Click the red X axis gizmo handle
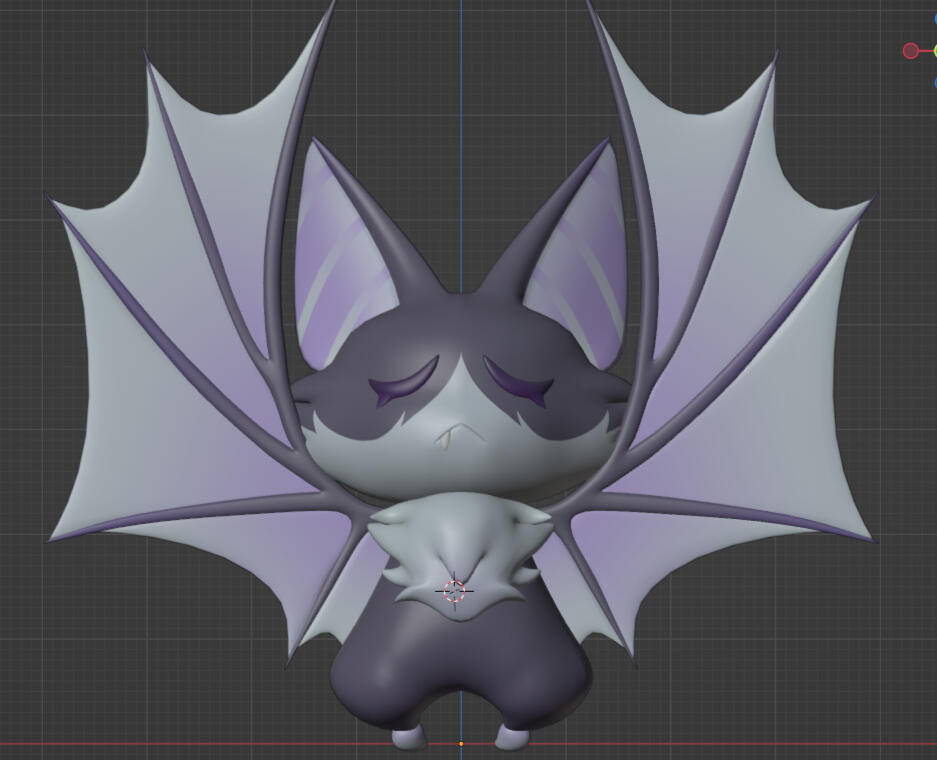 tap(910, 51)
